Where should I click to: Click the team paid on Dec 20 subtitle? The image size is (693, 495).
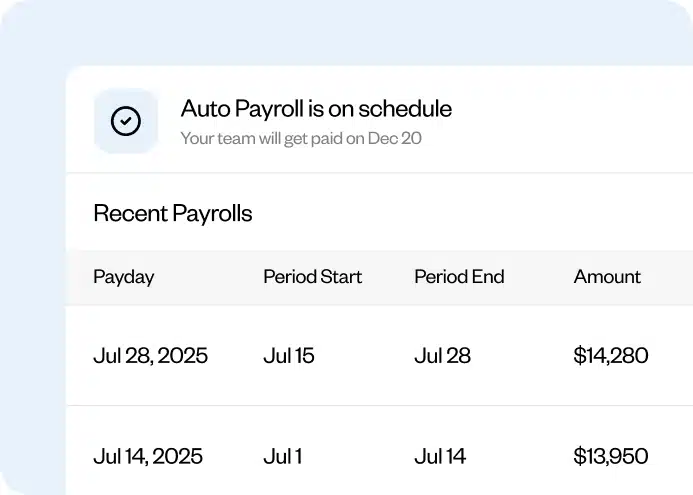pos(300,138)
